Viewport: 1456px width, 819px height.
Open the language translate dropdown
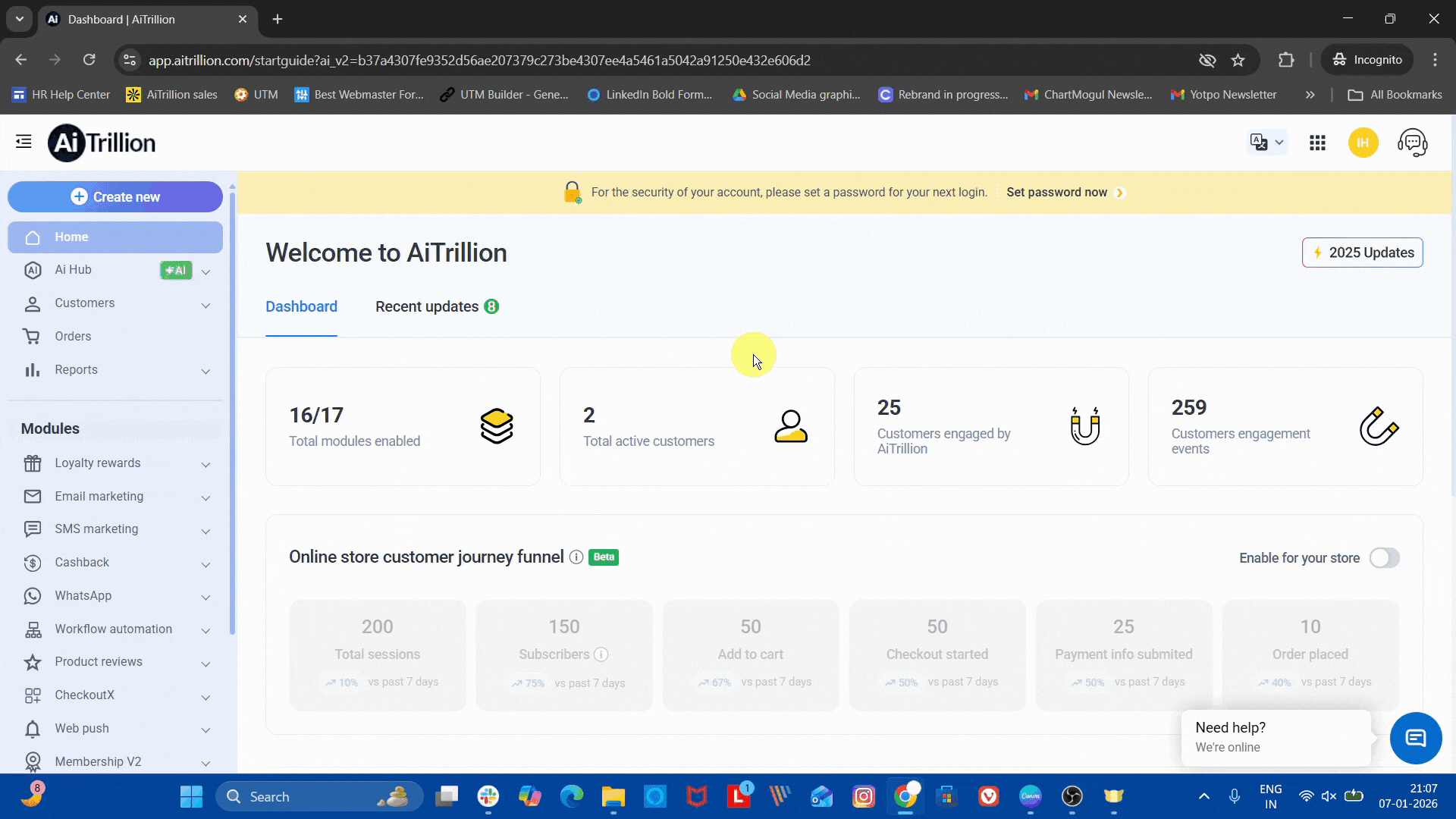point(1266,143)
